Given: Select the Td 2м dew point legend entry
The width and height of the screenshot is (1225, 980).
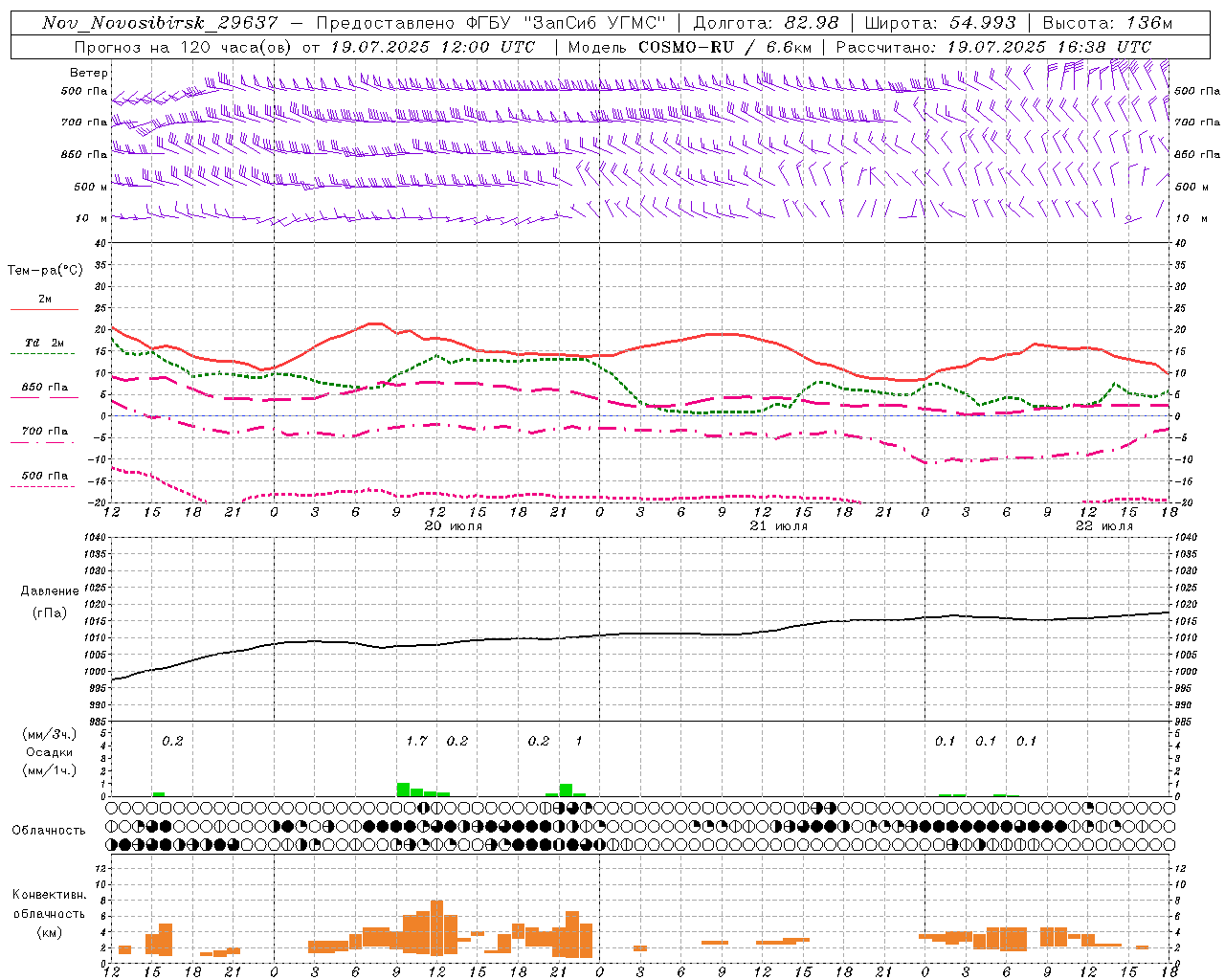Looking at the screenshot, I should click(45, 343).
